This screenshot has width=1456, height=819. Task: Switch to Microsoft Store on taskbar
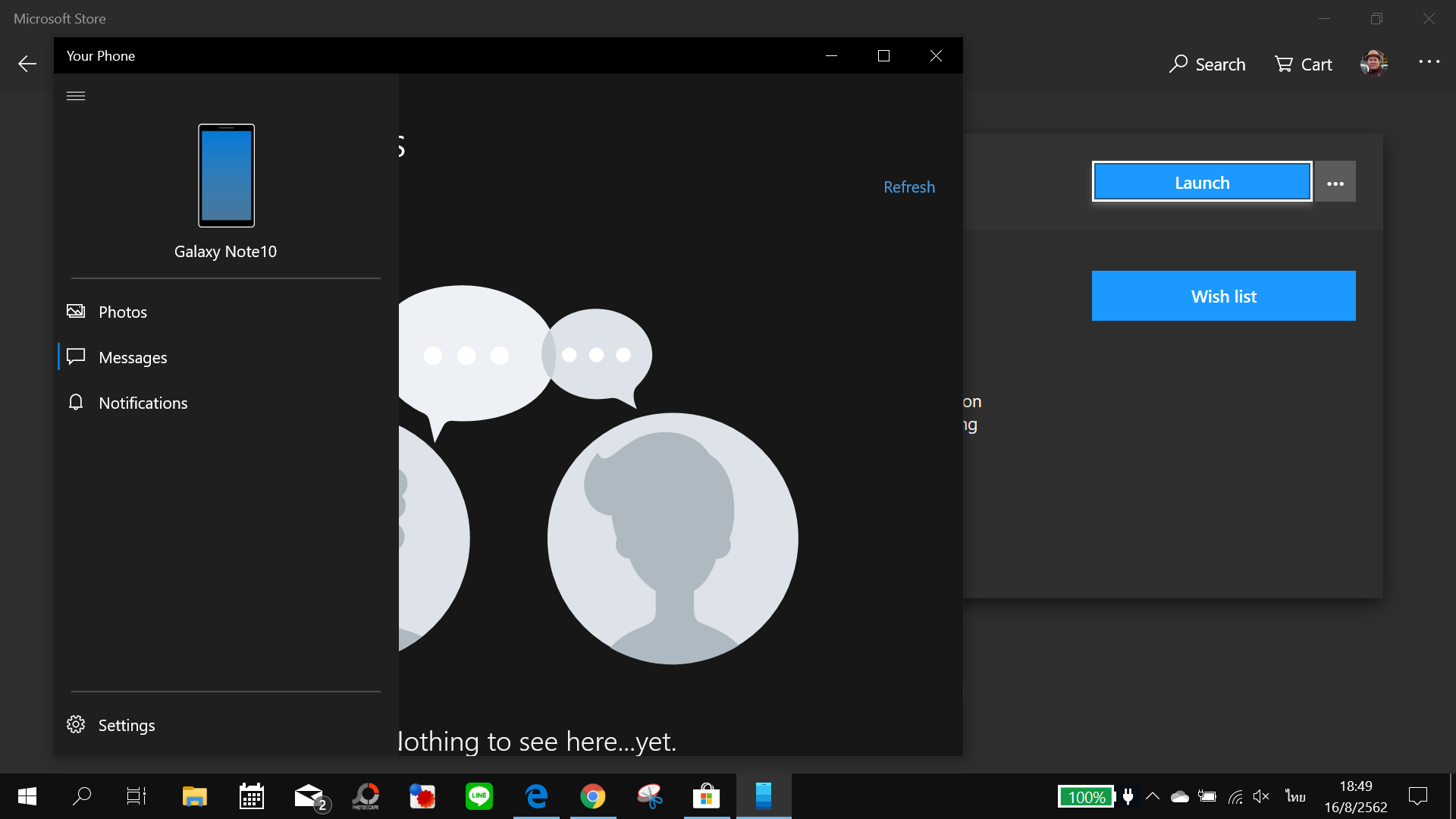(707, 796)
